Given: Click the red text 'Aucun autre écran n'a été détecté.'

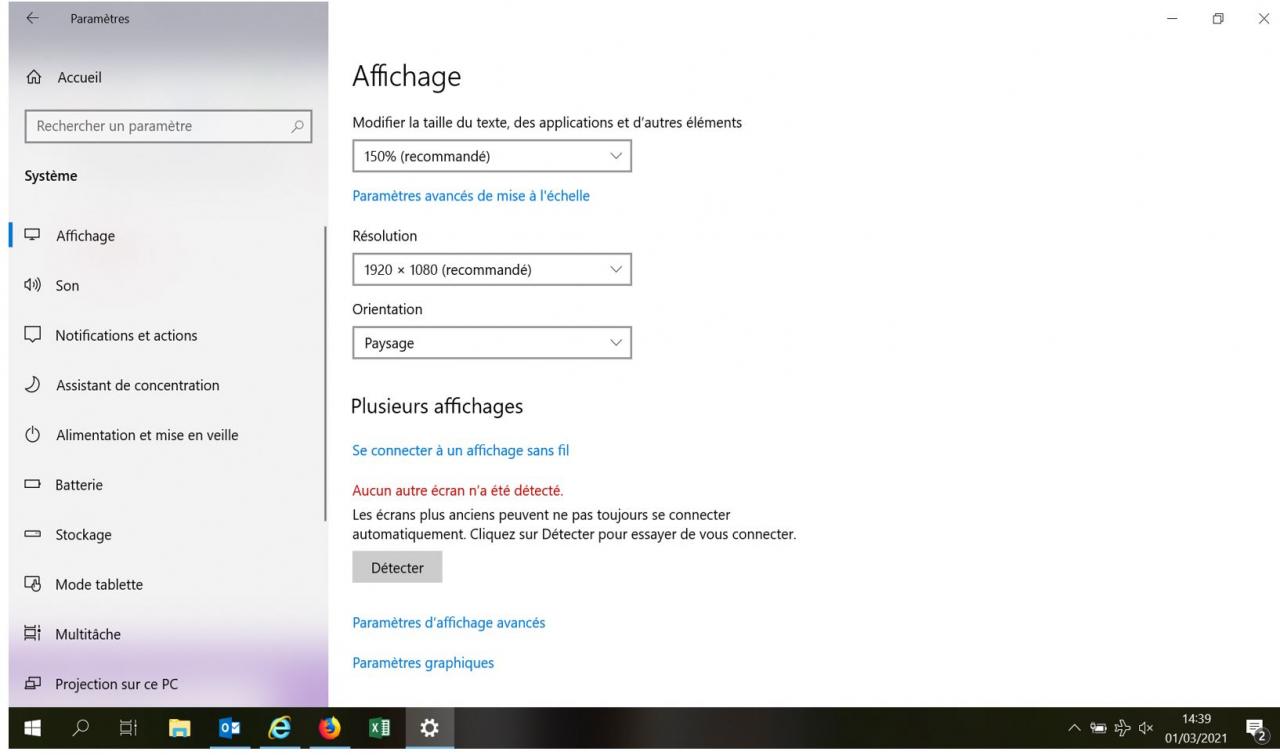Looking at the screenshot, I should (458, 490).
